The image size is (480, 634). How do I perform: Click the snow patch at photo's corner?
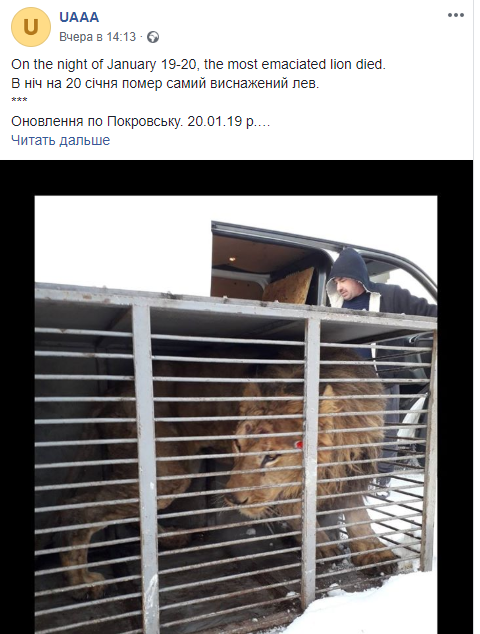point(376,607)
